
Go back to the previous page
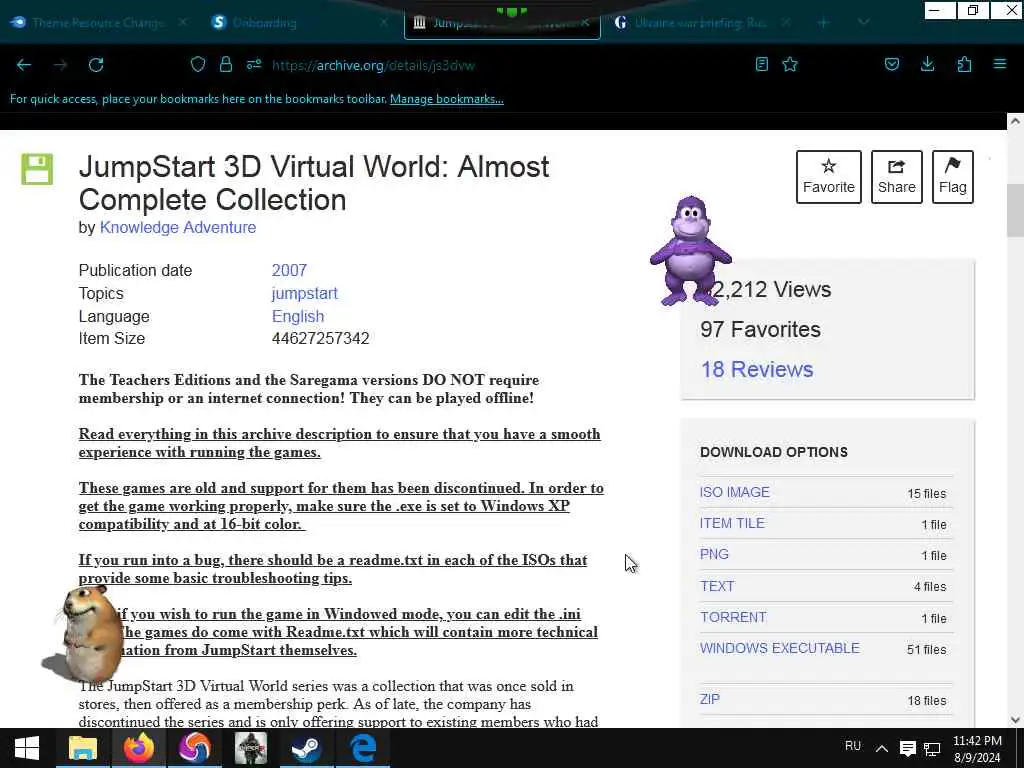24,65
